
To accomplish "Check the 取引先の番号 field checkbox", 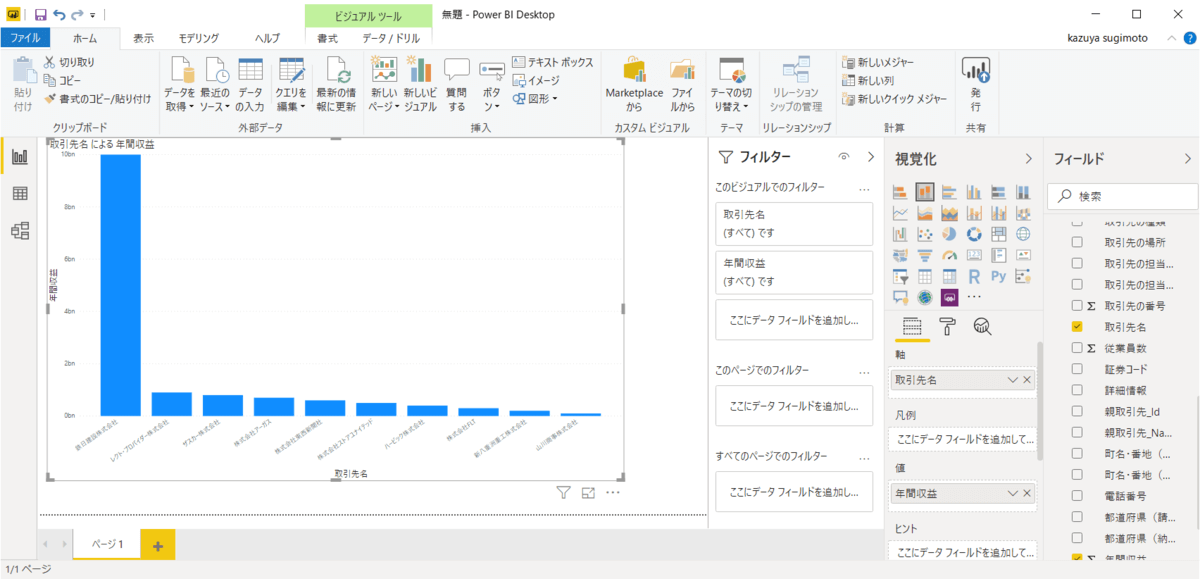I will pyautogui.click(x=1077, y=305).
